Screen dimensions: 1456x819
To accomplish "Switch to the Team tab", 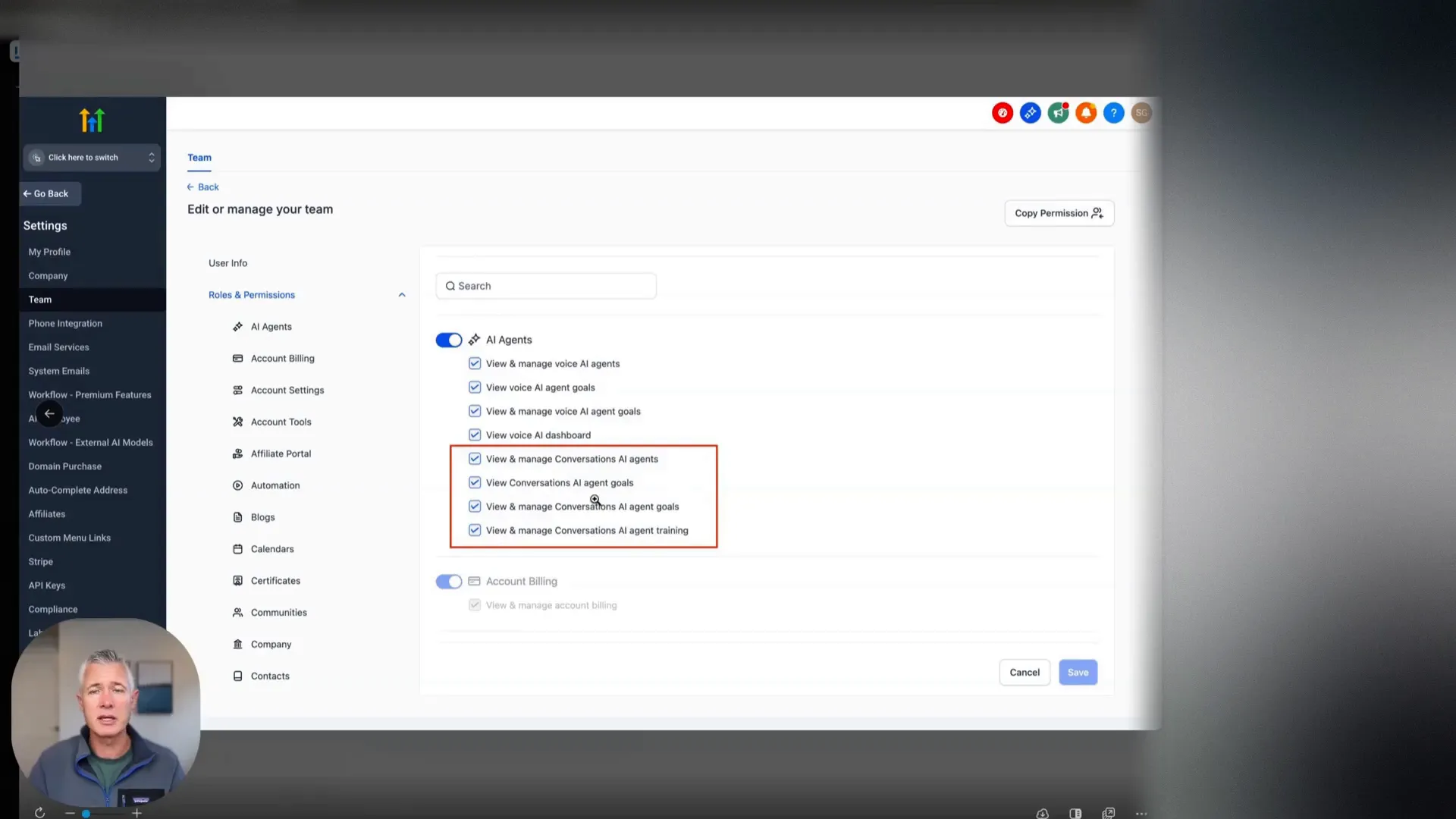I will click(199, 157).
